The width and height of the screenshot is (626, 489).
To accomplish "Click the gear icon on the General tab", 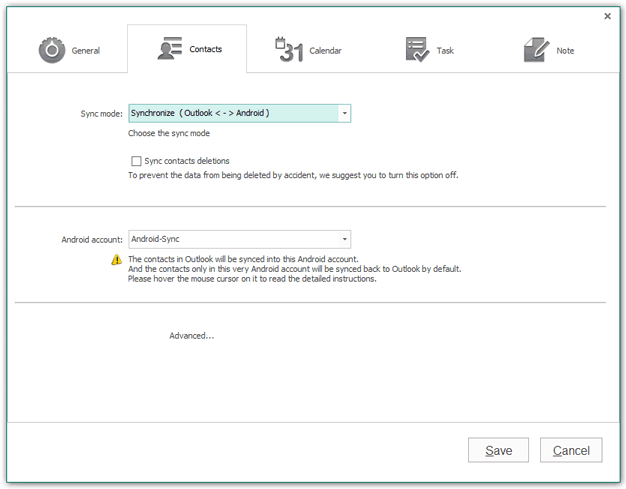I will click(52, 50).
